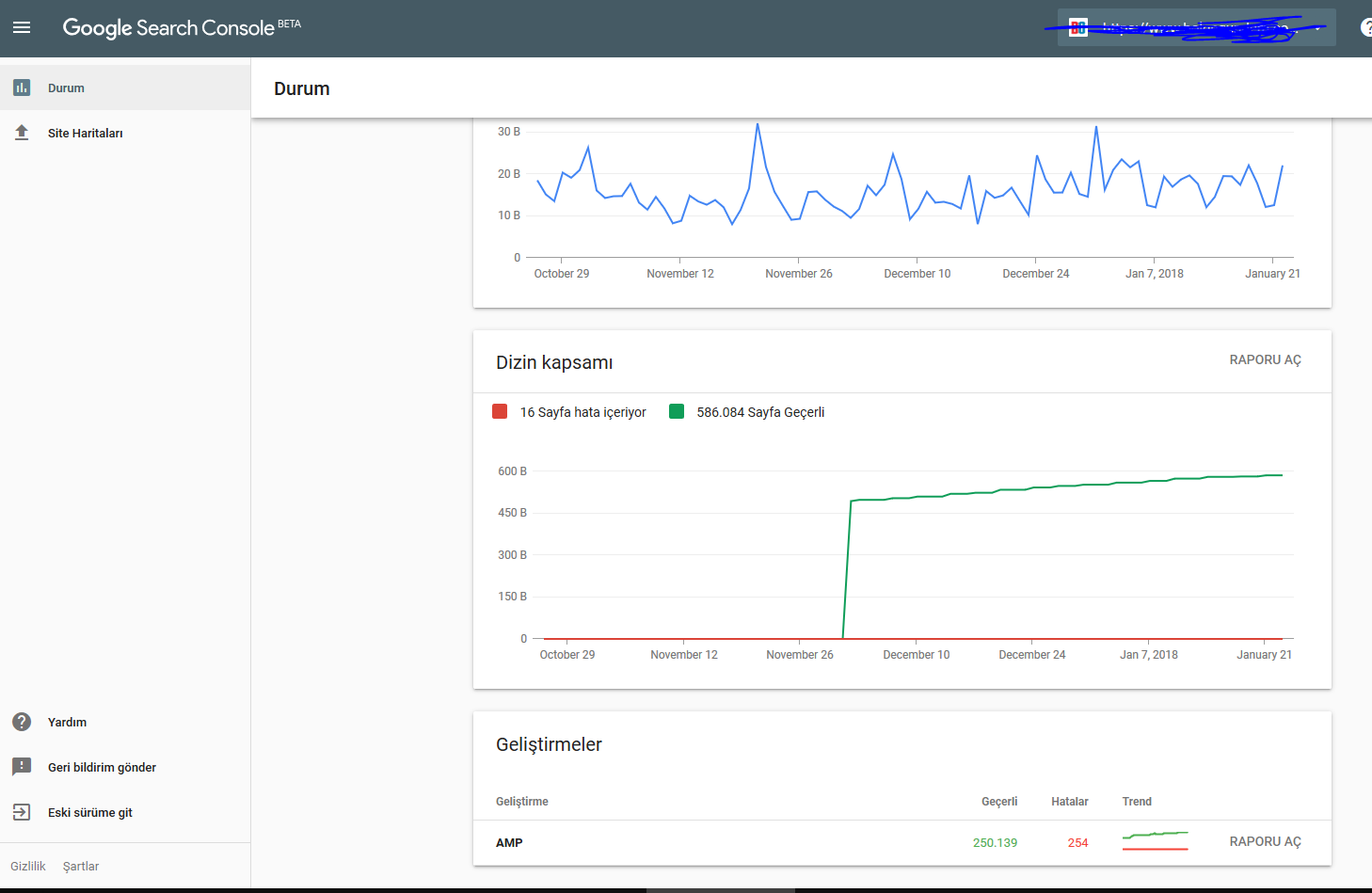
Task: Select Site Haritaları in the sidebar
Action: pyautogui.click(x=85, y=133)
